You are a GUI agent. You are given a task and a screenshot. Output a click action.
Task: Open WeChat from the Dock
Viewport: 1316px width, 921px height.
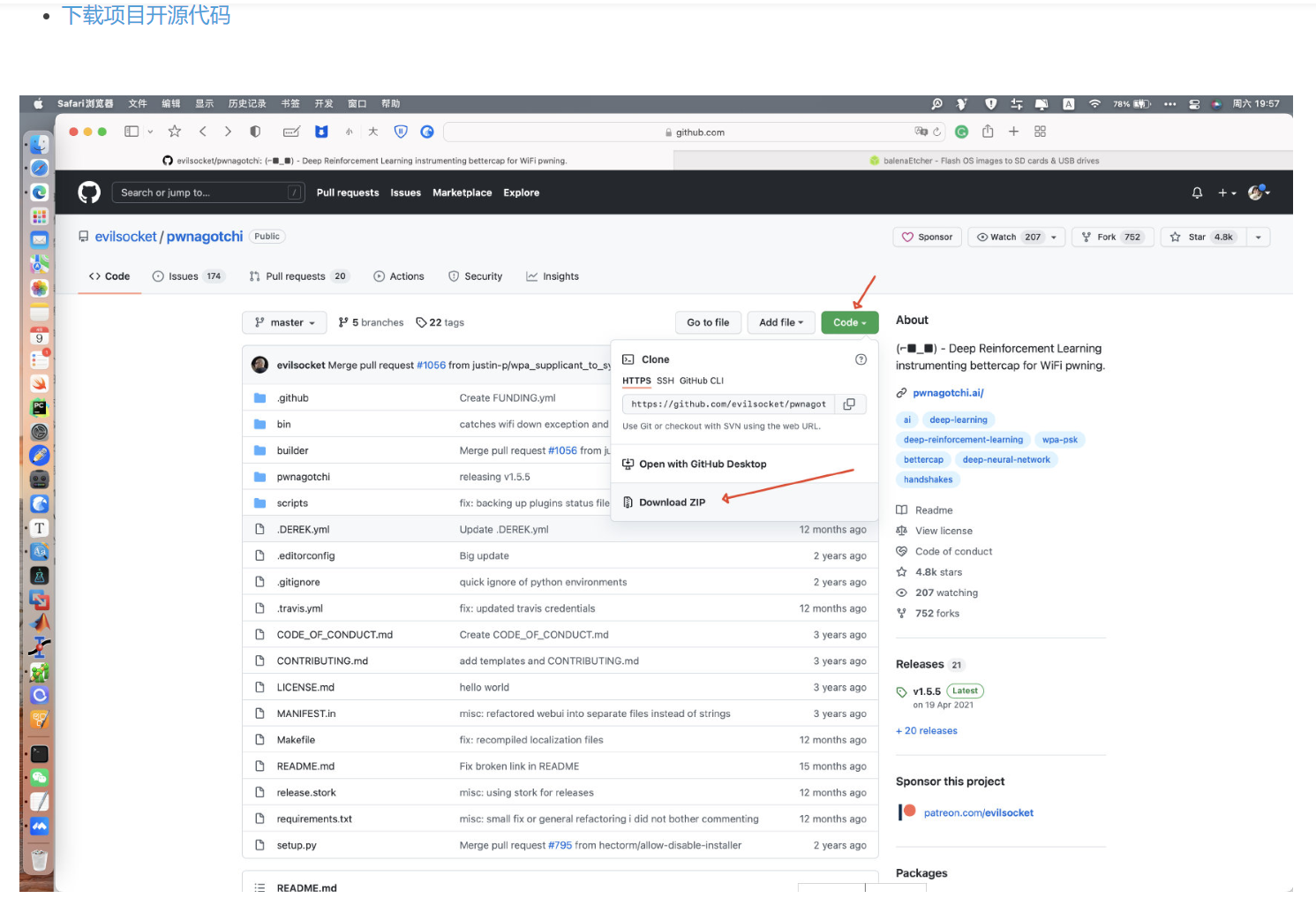coord(40,778)
